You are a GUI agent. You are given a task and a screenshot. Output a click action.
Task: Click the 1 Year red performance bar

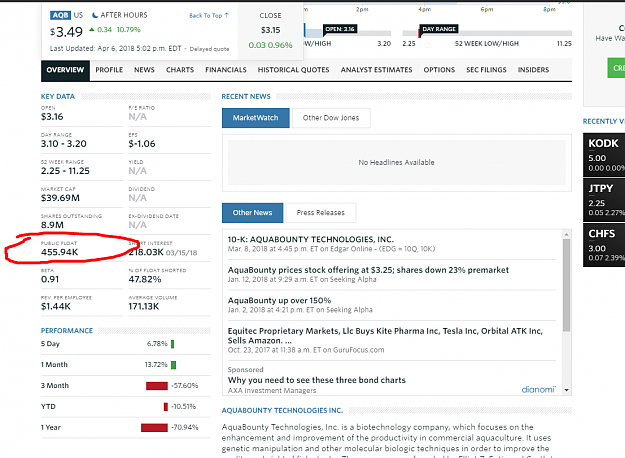click(x=154, y=428)
